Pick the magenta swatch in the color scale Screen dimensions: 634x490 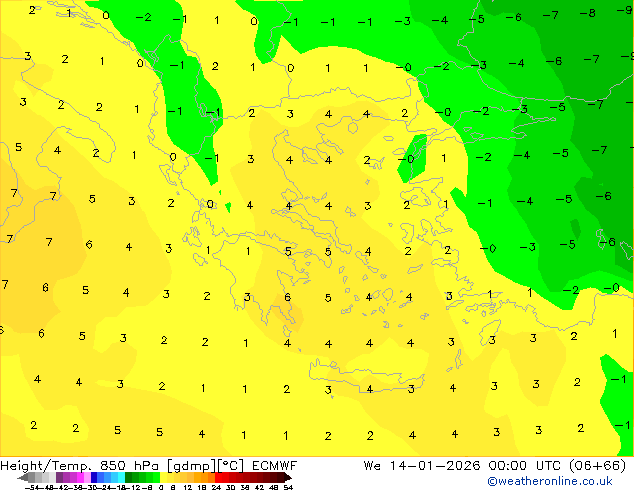pos(80,477)
